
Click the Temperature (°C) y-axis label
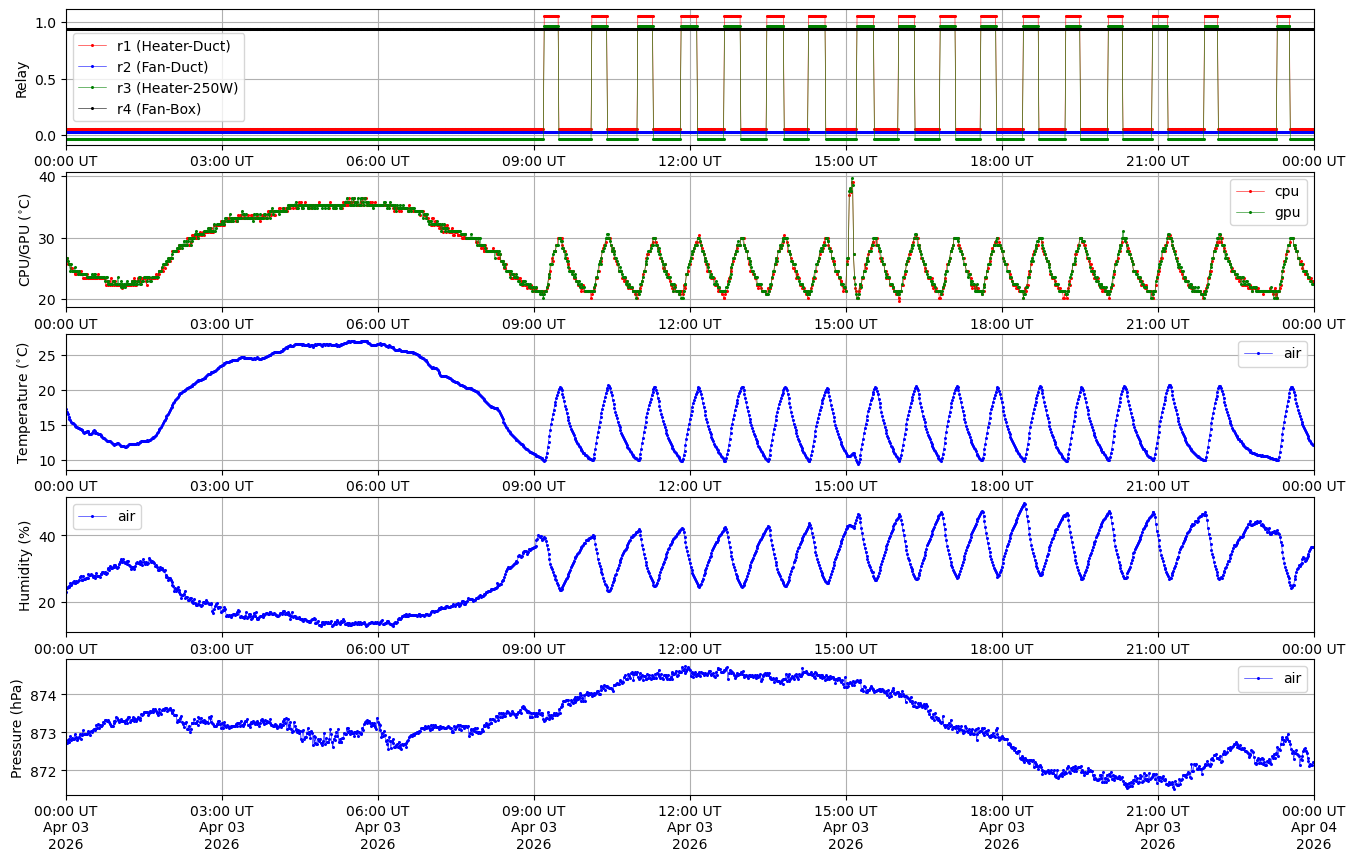[22, 403]
